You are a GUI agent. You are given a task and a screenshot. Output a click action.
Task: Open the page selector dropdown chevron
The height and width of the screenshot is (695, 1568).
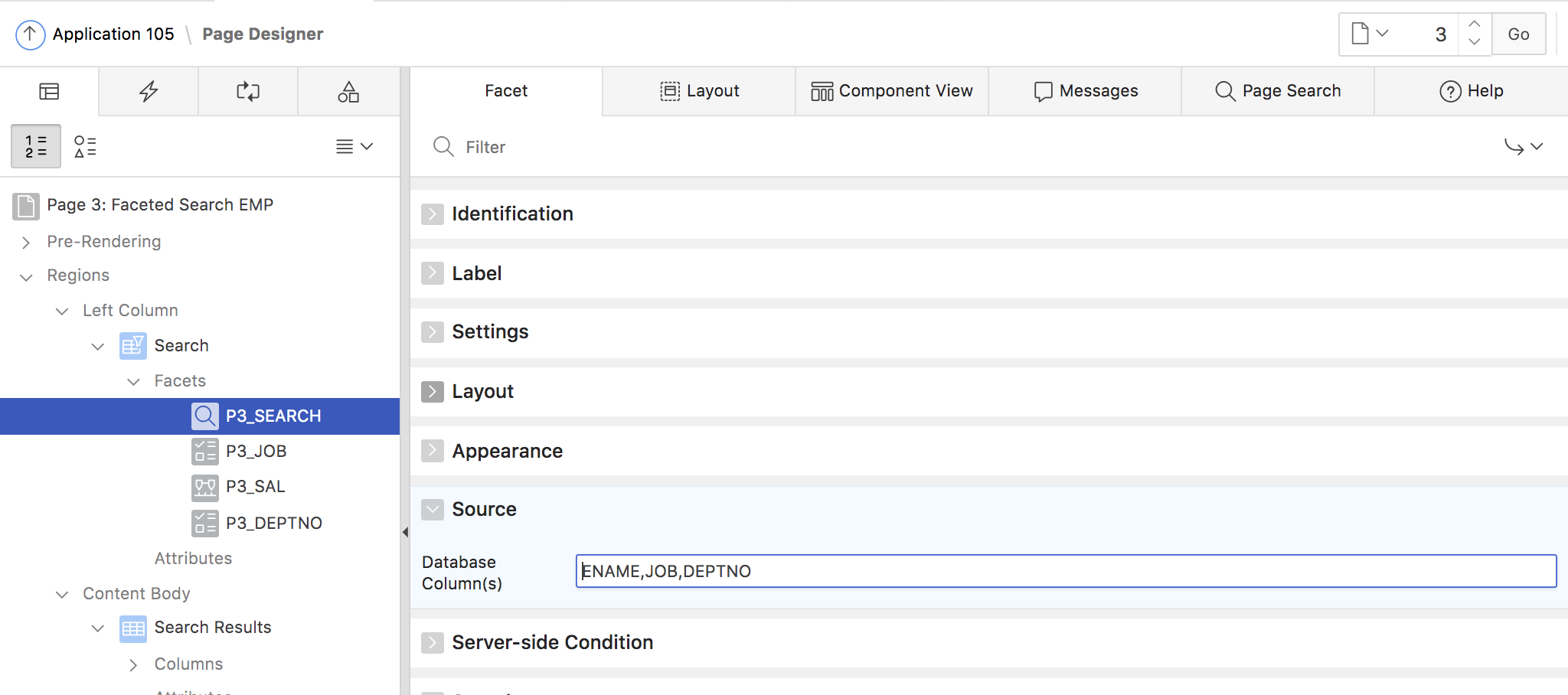(x=1384, y=34)
